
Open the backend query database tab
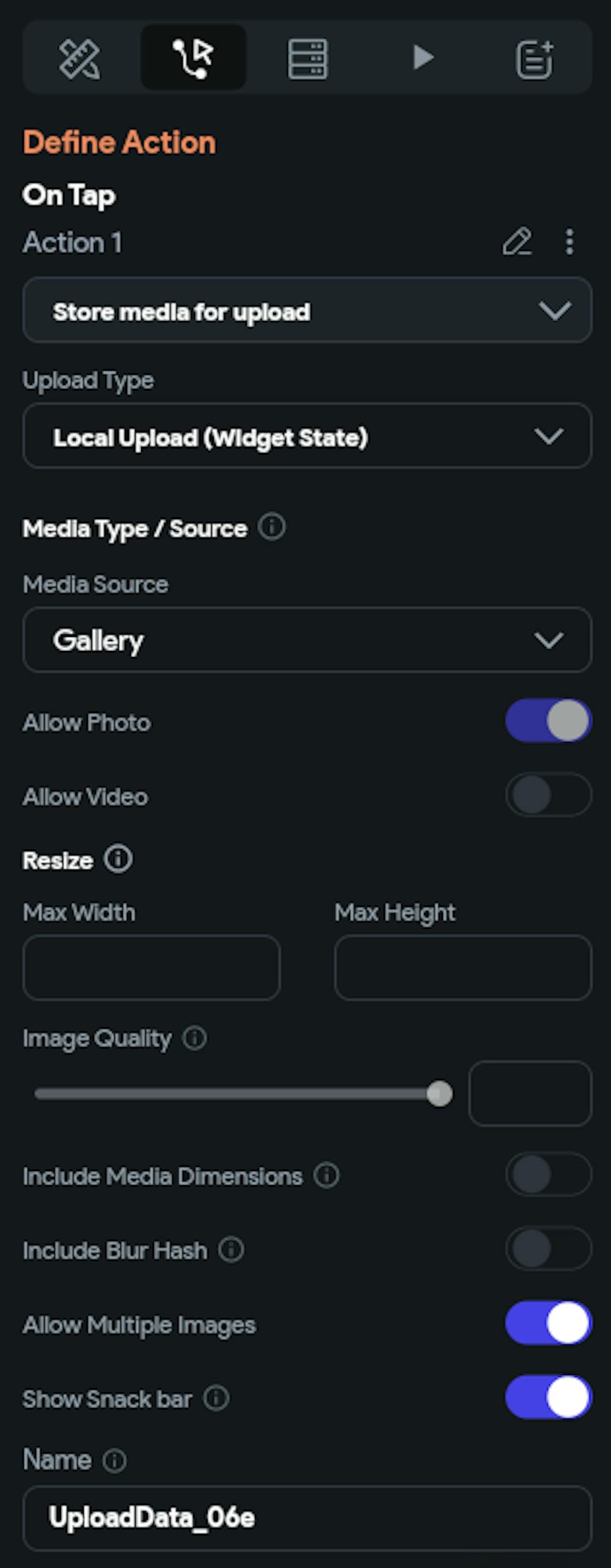(x=307, y=59)
